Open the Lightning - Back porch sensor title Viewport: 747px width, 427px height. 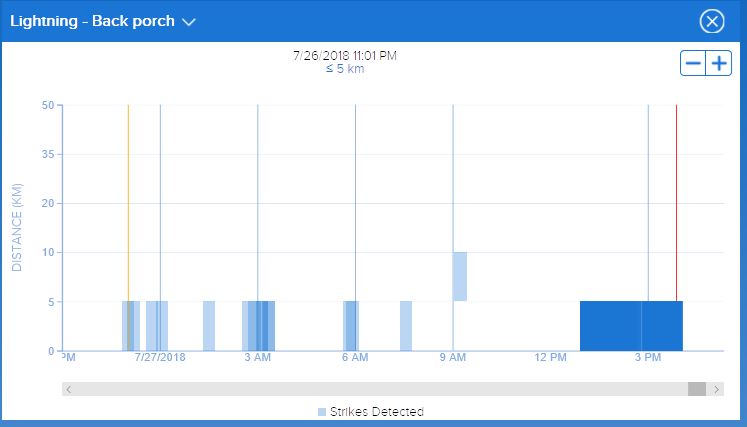pyautogui.click(x=92, y=21)
